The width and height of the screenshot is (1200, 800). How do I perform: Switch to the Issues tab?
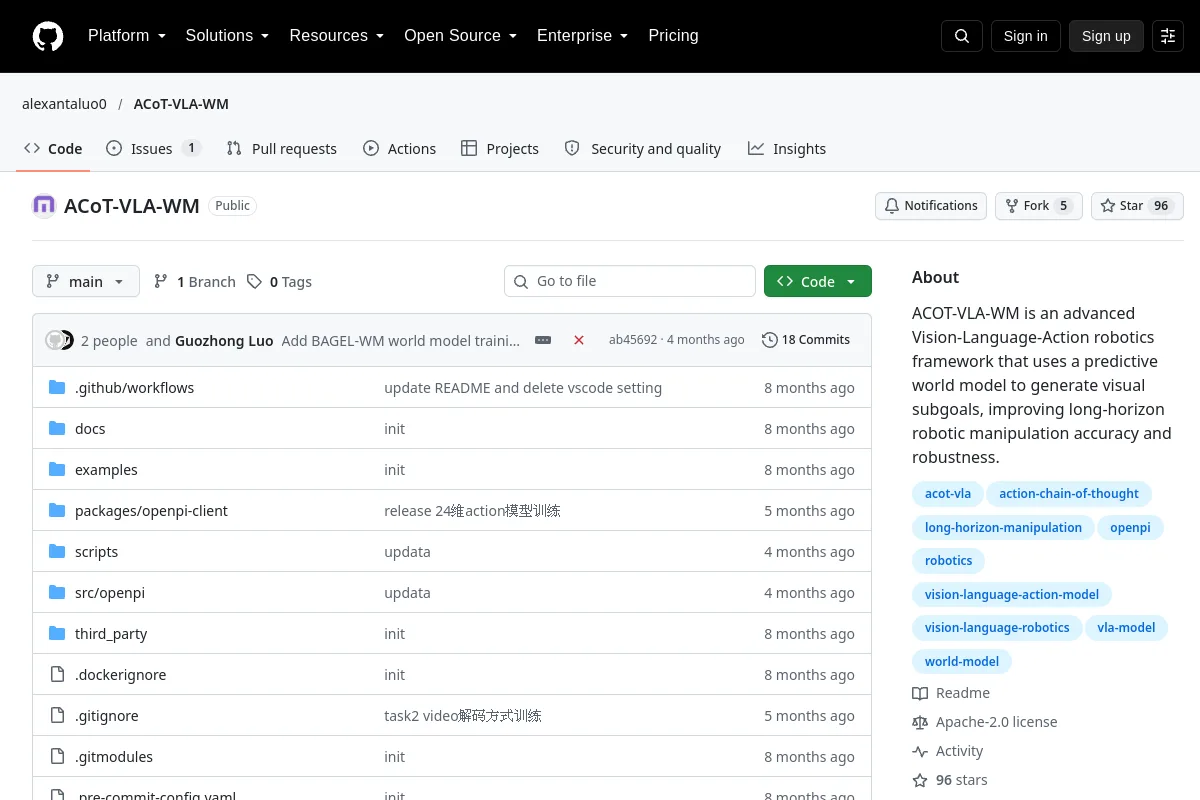coord(154,149)
